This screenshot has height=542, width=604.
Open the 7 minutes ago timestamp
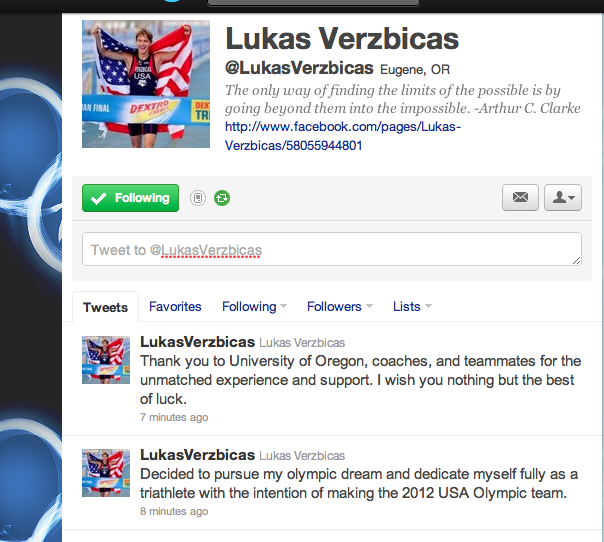coord(174,417)
